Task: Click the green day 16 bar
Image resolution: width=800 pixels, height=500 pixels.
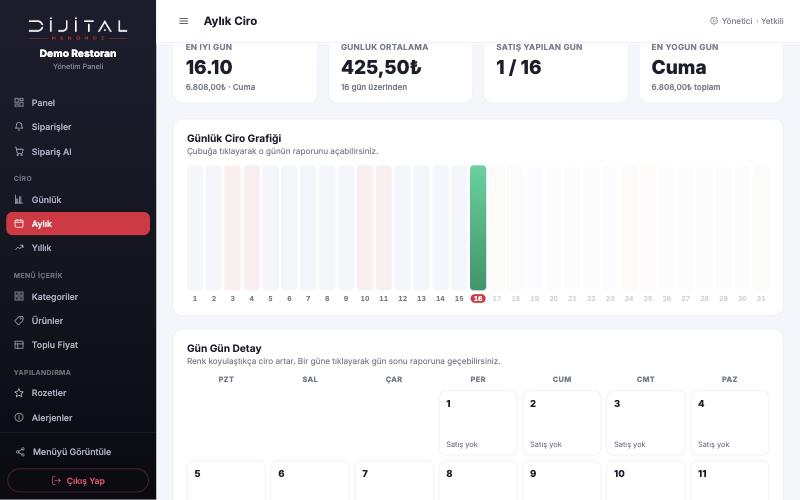Action: pyautogui.click(x=478, y=228)
